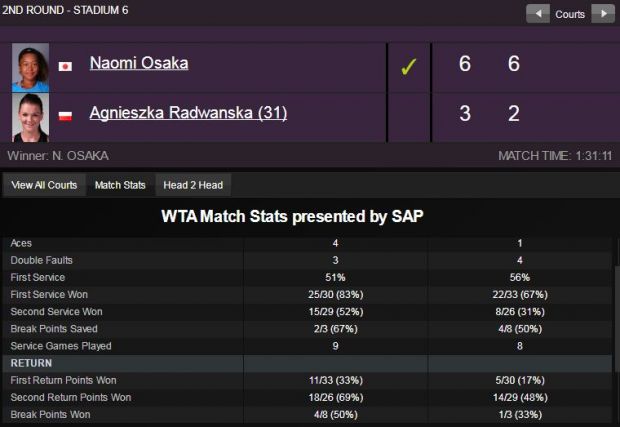Click Radwanska's second set score 2
The image size is (620, 427).
(514, 113)
